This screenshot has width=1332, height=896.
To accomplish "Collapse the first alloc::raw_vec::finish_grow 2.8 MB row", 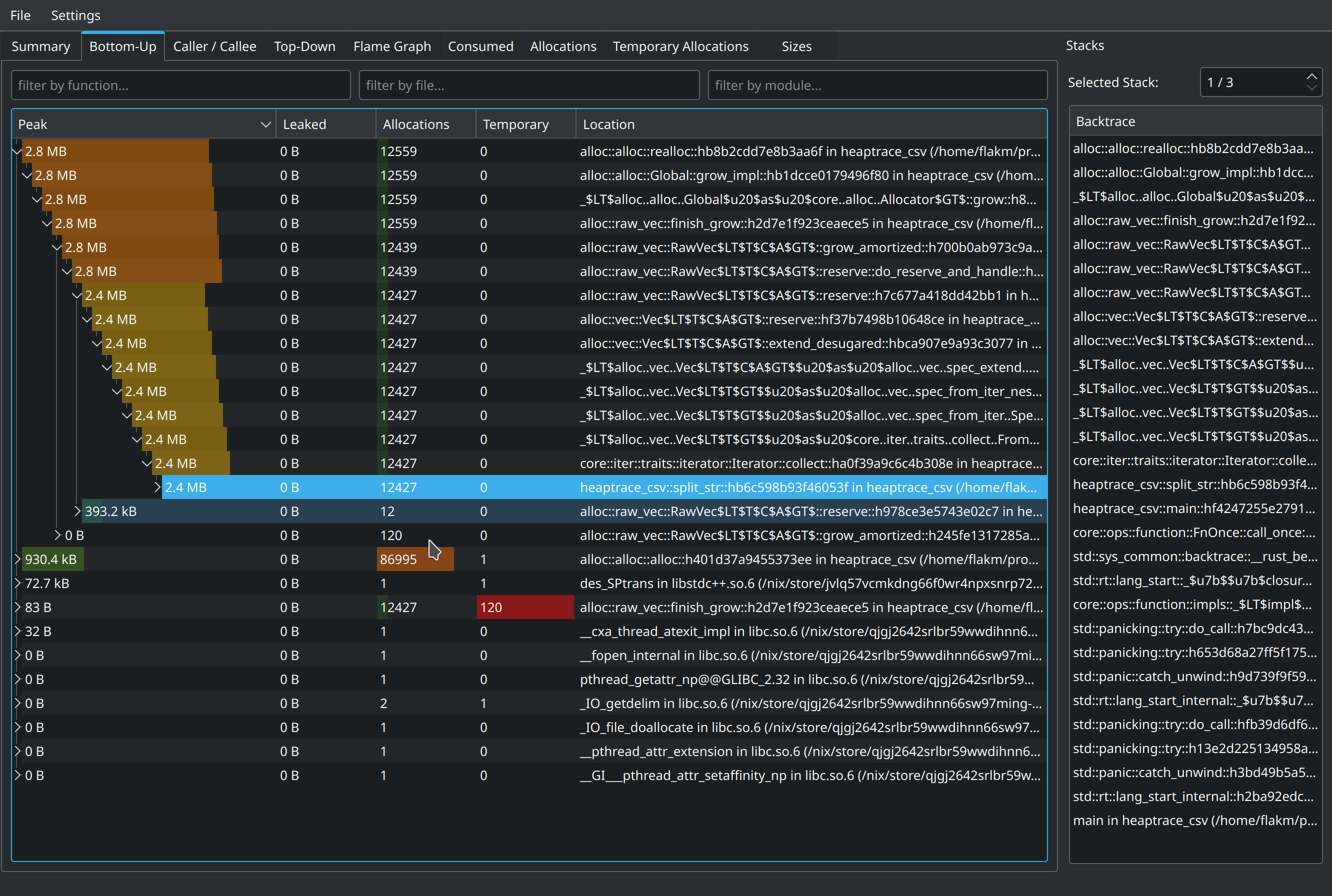I will click(x=47, y=223).
